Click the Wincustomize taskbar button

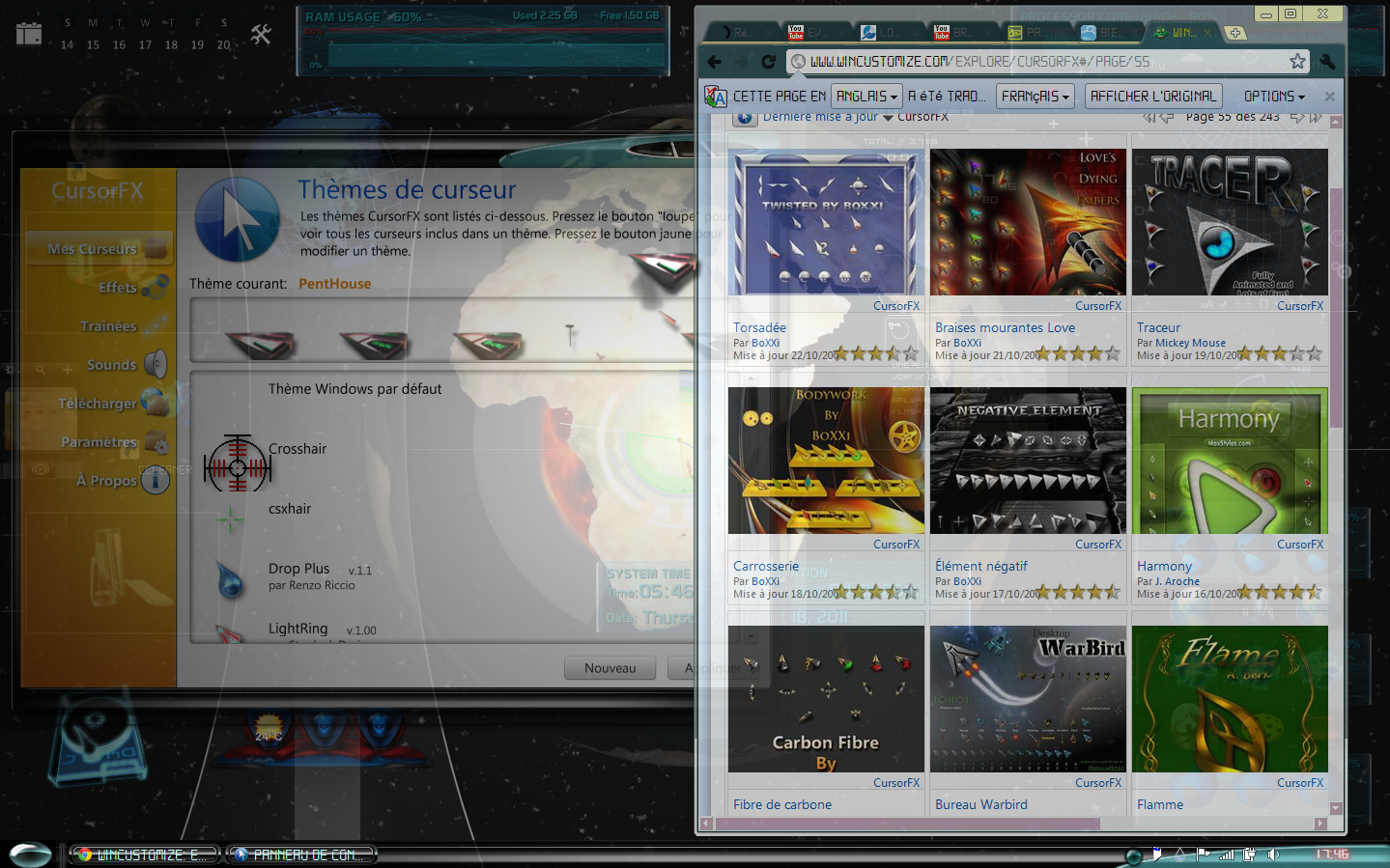[145, 854]
